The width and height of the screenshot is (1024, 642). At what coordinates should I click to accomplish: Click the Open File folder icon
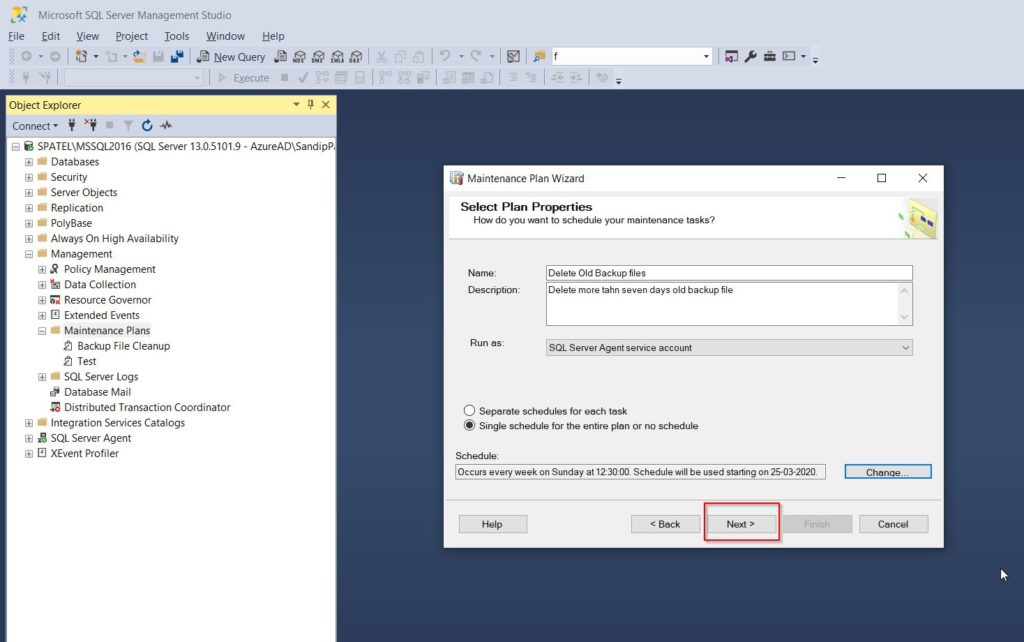(139, 57)
